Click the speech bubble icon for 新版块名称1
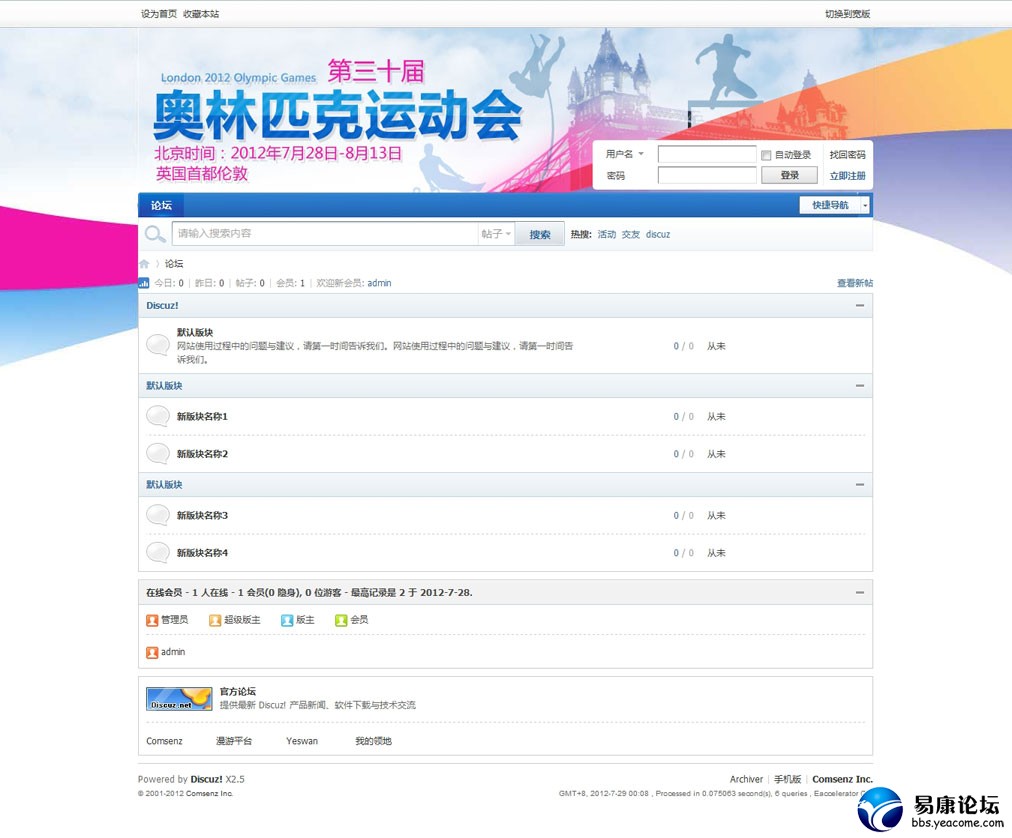Screen dimensions: 1012x838 click(x=158, y=416)
